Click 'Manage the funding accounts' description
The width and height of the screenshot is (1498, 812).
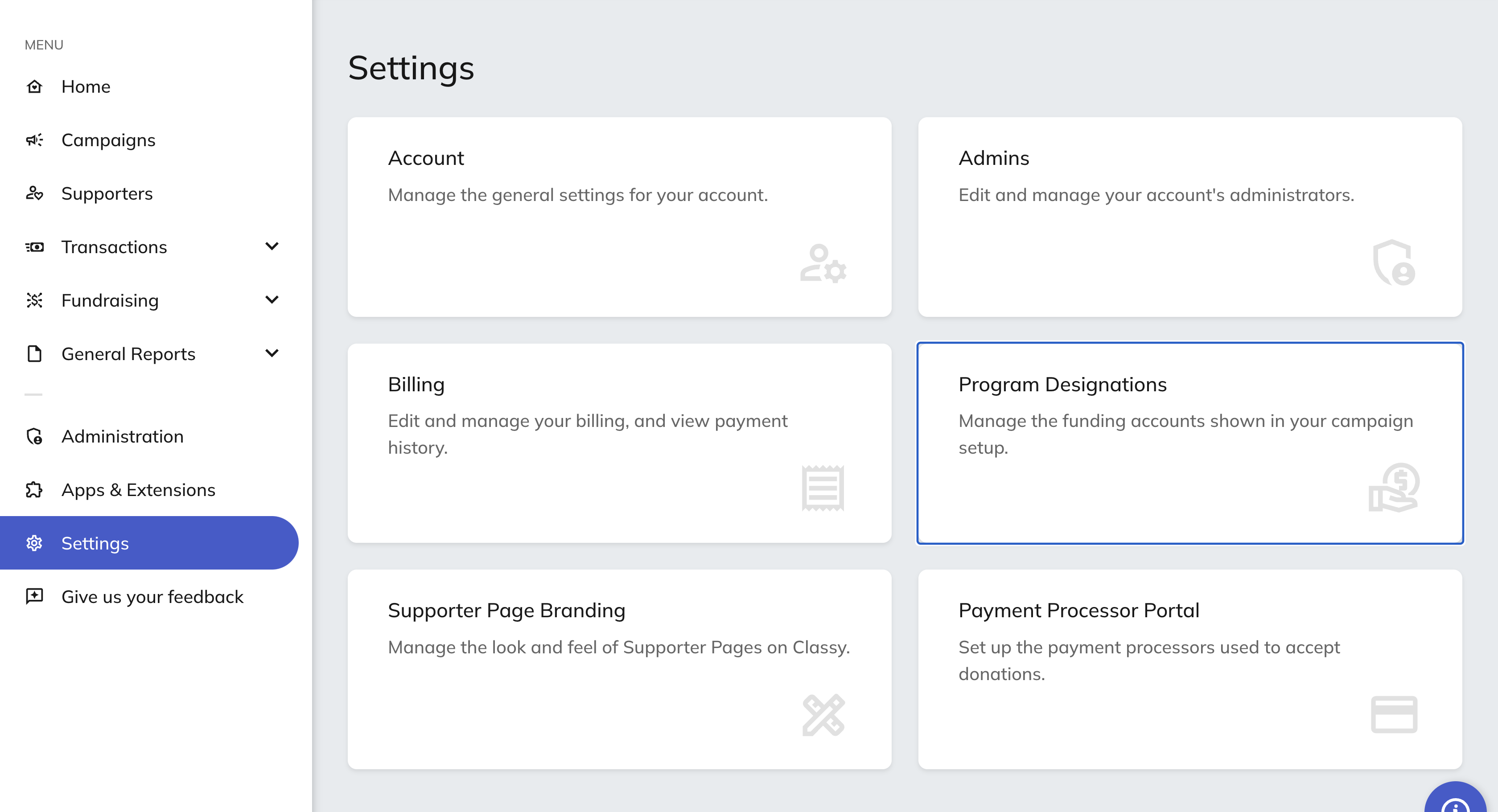(1186, 434)
